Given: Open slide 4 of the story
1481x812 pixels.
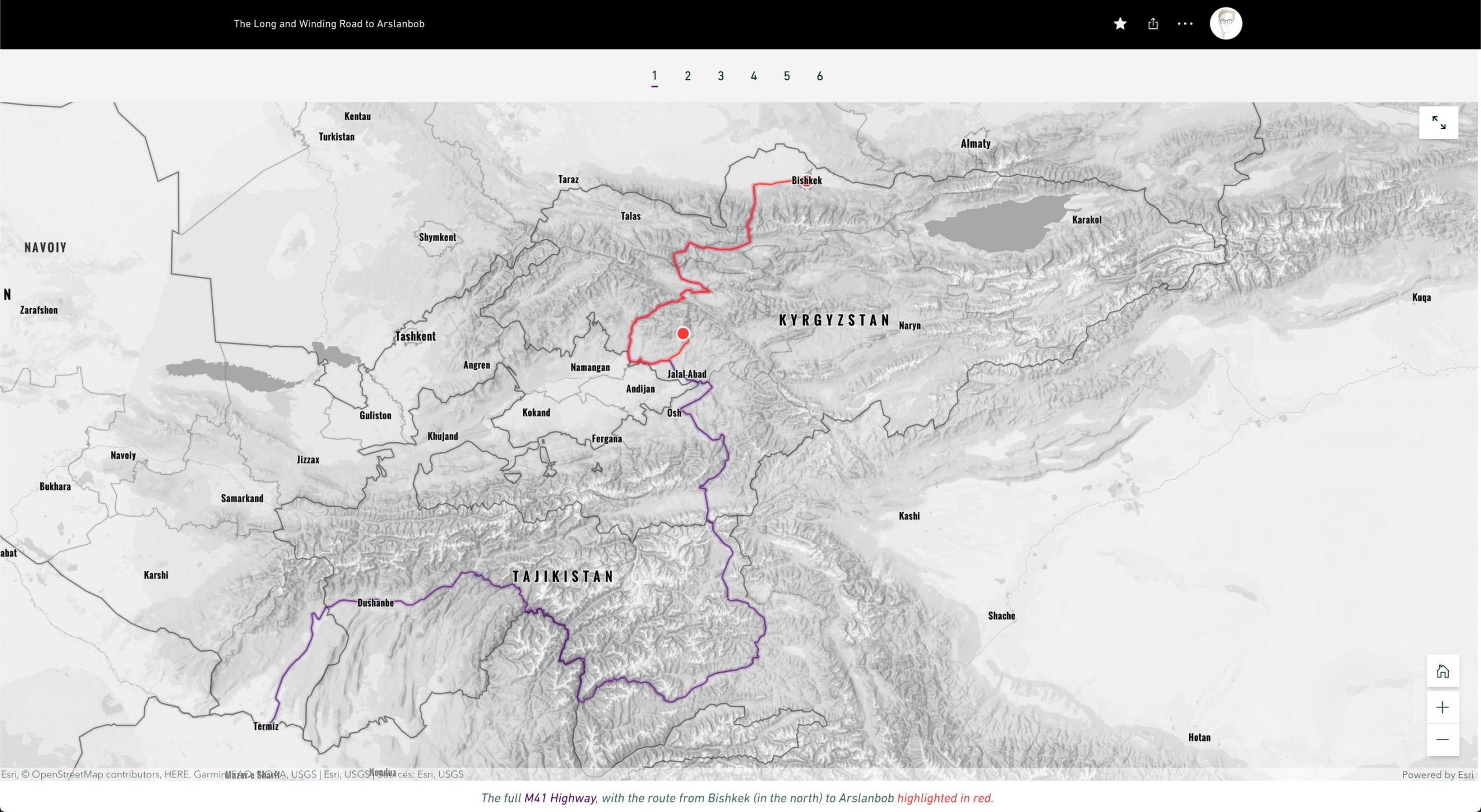Looking at the screenshot, I should (x=753, y=76).
